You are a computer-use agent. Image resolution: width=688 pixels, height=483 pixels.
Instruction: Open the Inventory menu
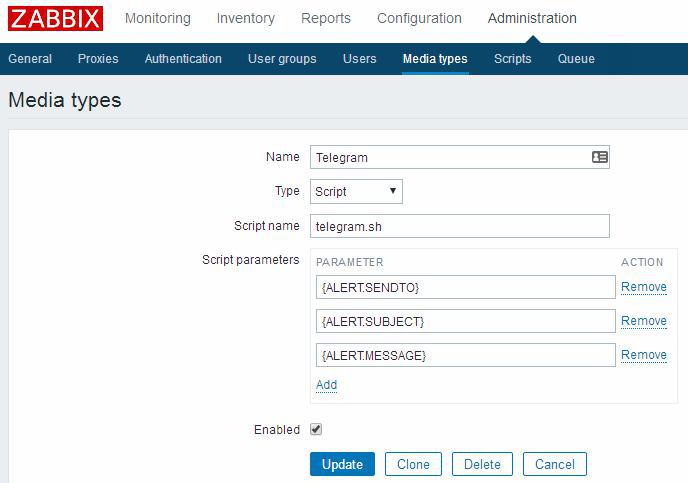click(x=245, y=18)
